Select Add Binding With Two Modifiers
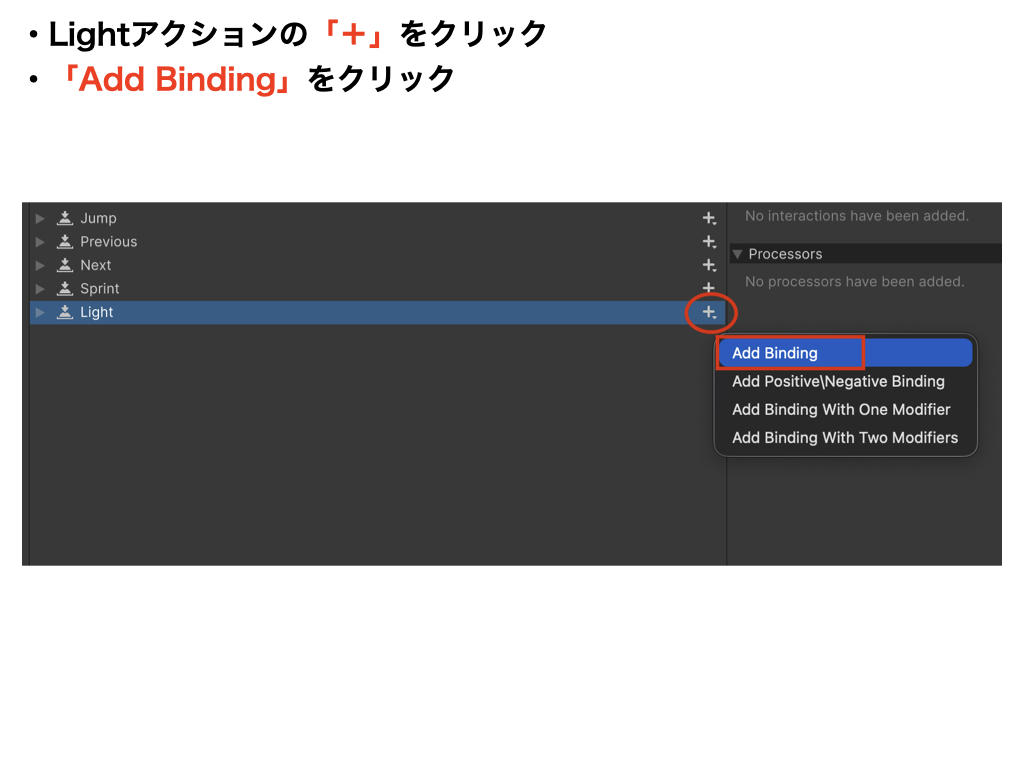Image resolution: width=1024 pixels, height=768 pixels. (845, 438)
